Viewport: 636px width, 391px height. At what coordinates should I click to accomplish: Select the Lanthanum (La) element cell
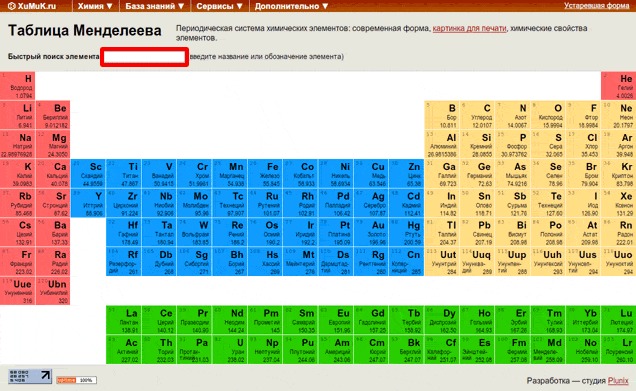(123, 320)
